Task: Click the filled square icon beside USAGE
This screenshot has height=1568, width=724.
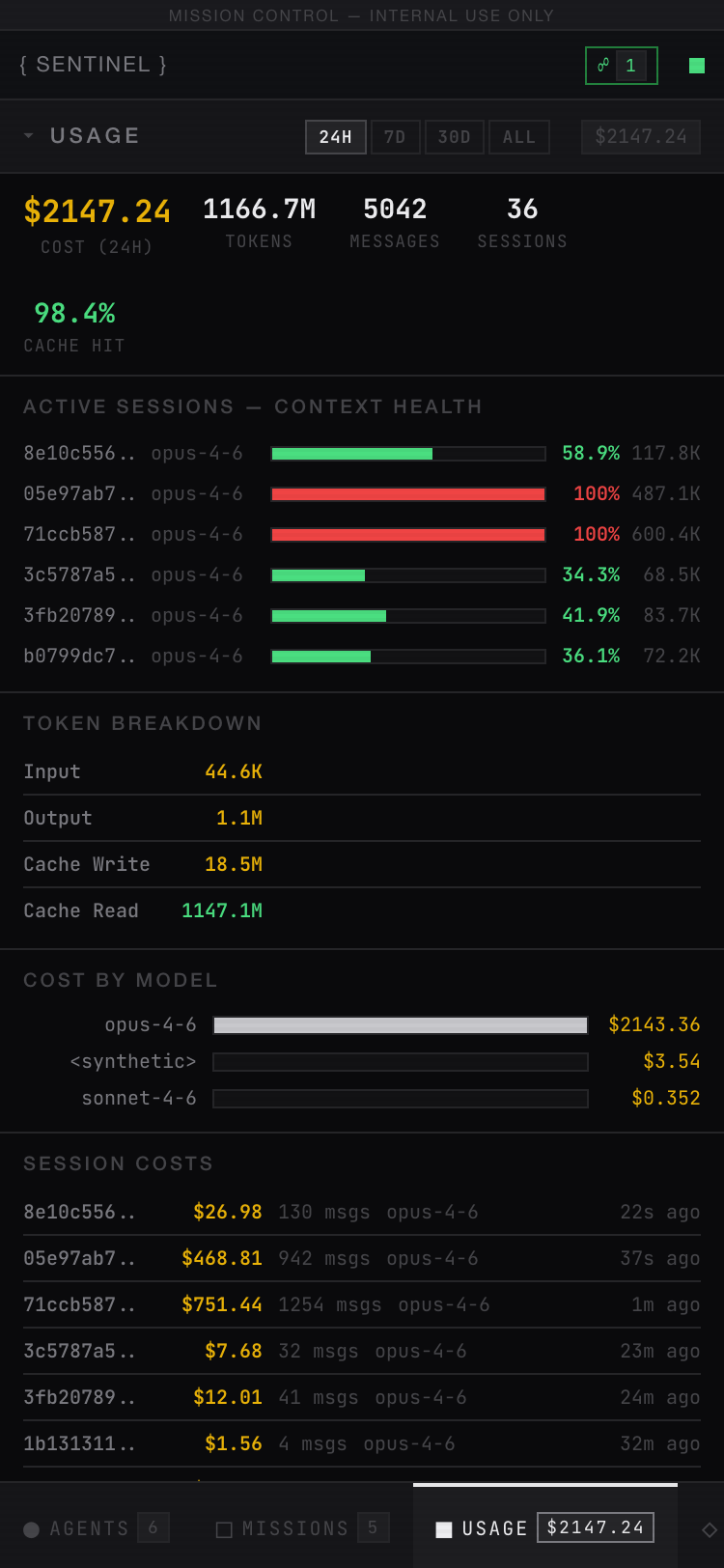Action: [444, 1529]
